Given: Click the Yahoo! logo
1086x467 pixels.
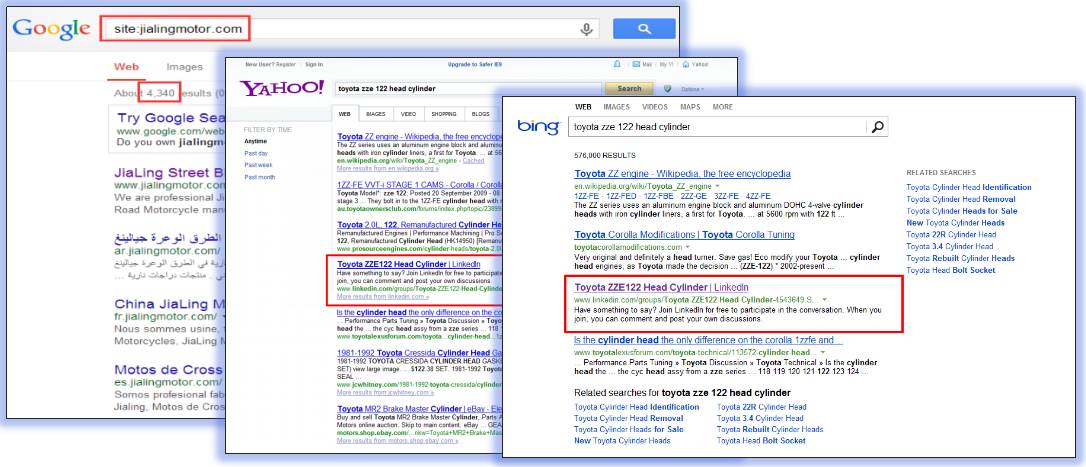Looking at the screenshot, I should (282, 88).
